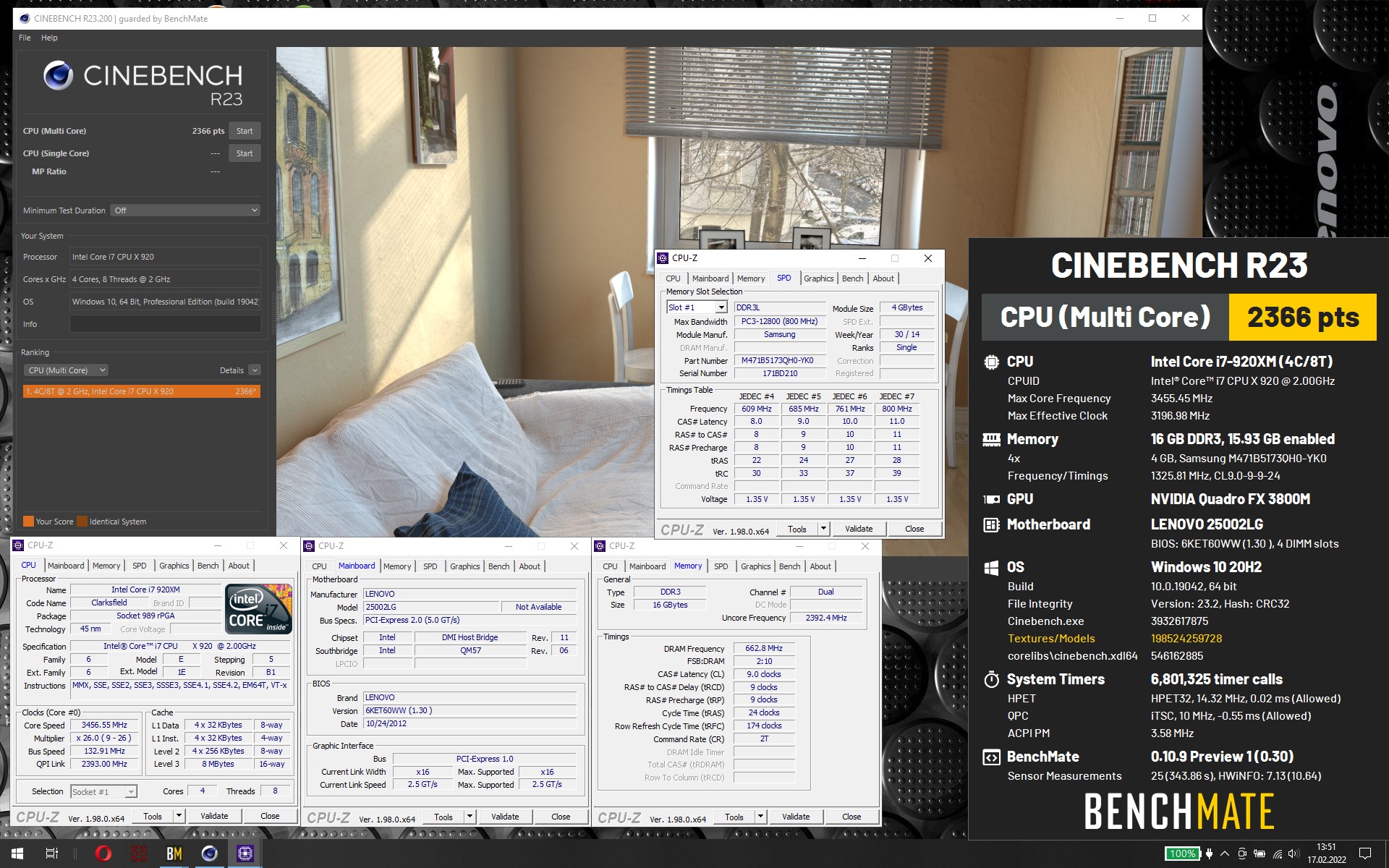This screenshot has width=1389, height=868.
Task: Click the GPU card icon in BenchMate panel
Action: click(991, 499)
